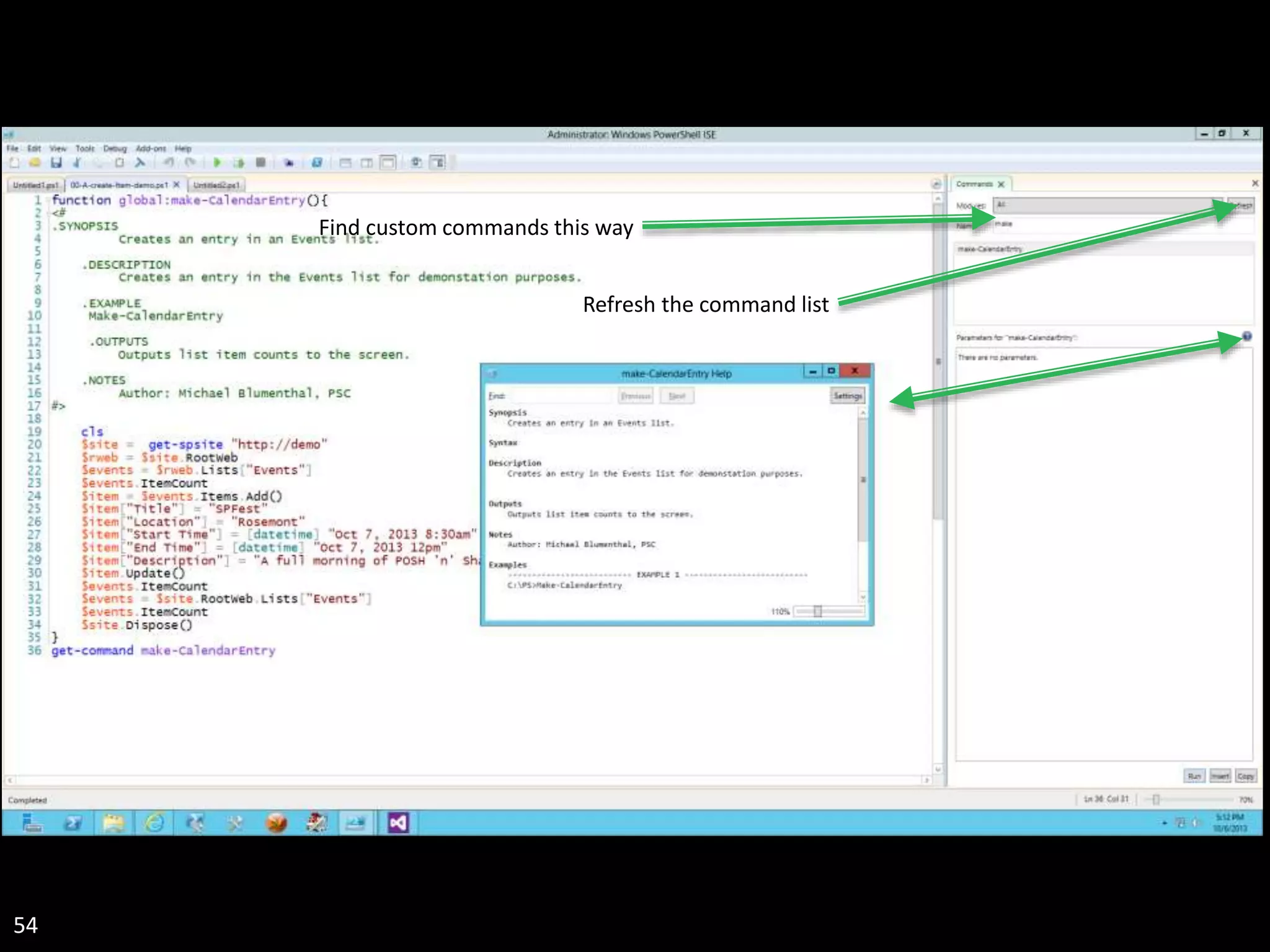The height and width of the screenshot is (952, 1270).
Task: Click the New Remote PowerShell Tab icon
Action: click(288, 163)
